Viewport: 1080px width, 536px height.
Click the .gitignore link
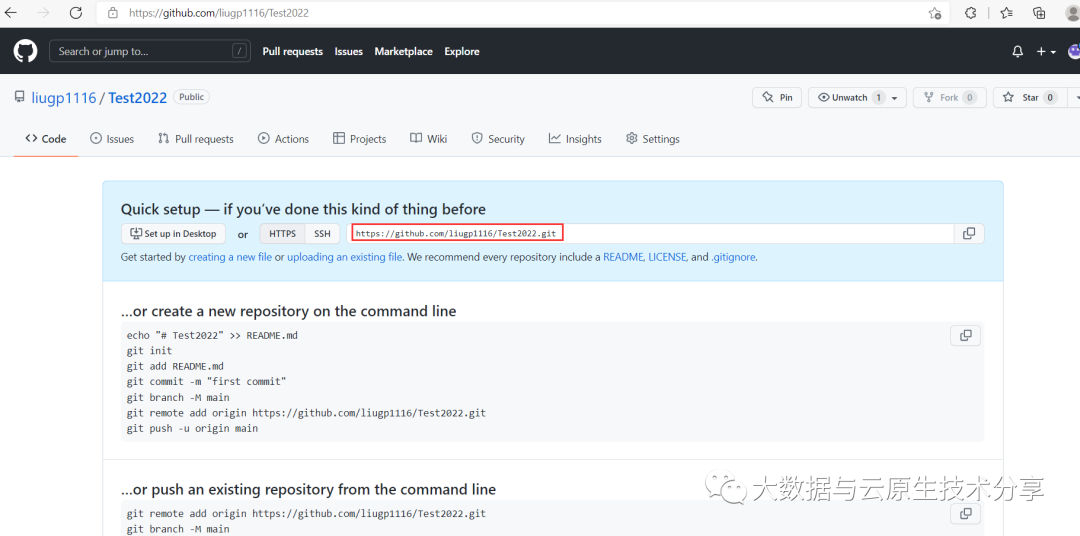(x=733, y=257)
